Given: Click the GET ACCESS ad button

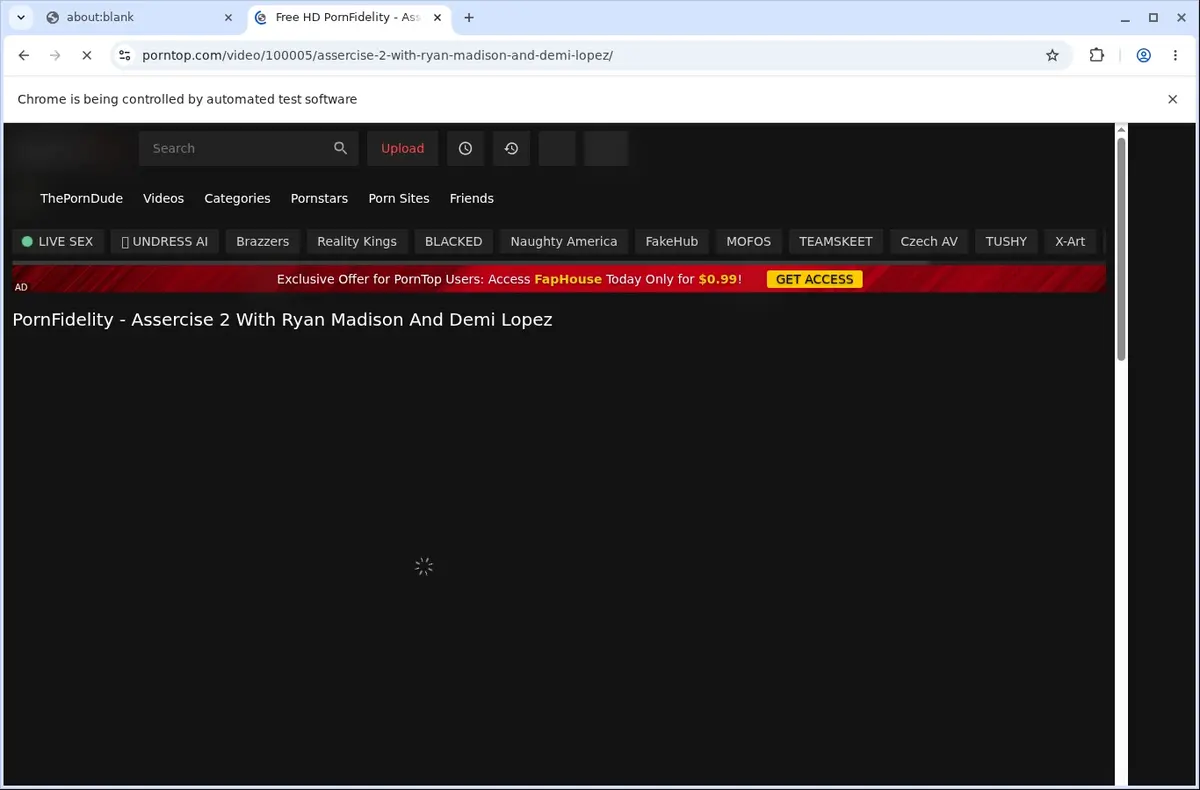Looking at the screenshot, I should (814, 279).
